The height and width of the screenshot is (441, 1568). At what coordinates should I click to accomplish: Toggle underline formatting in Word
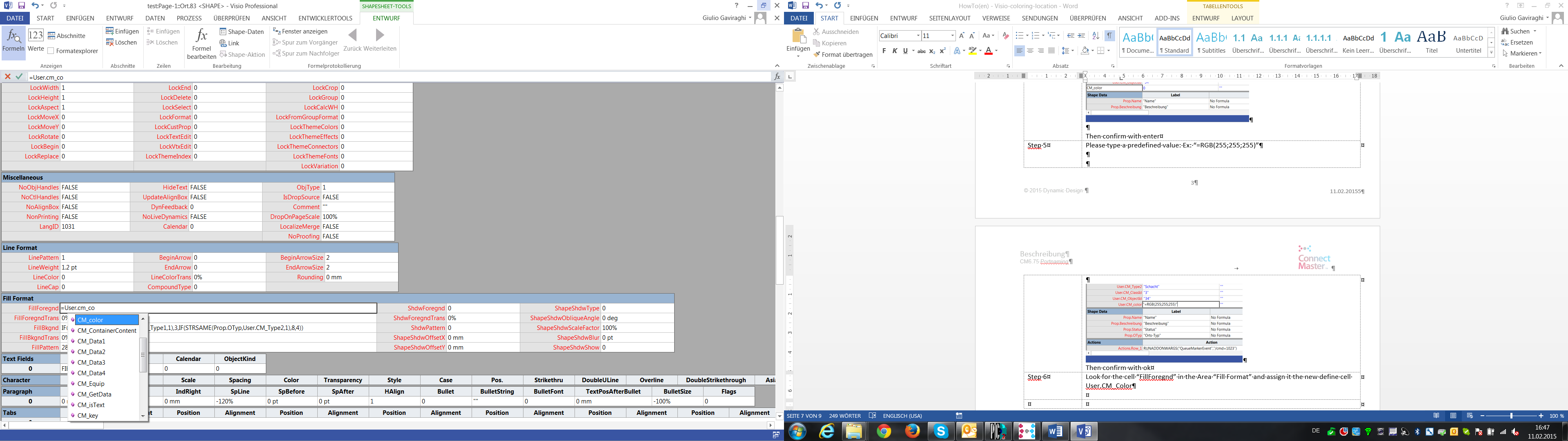(905, 51)
